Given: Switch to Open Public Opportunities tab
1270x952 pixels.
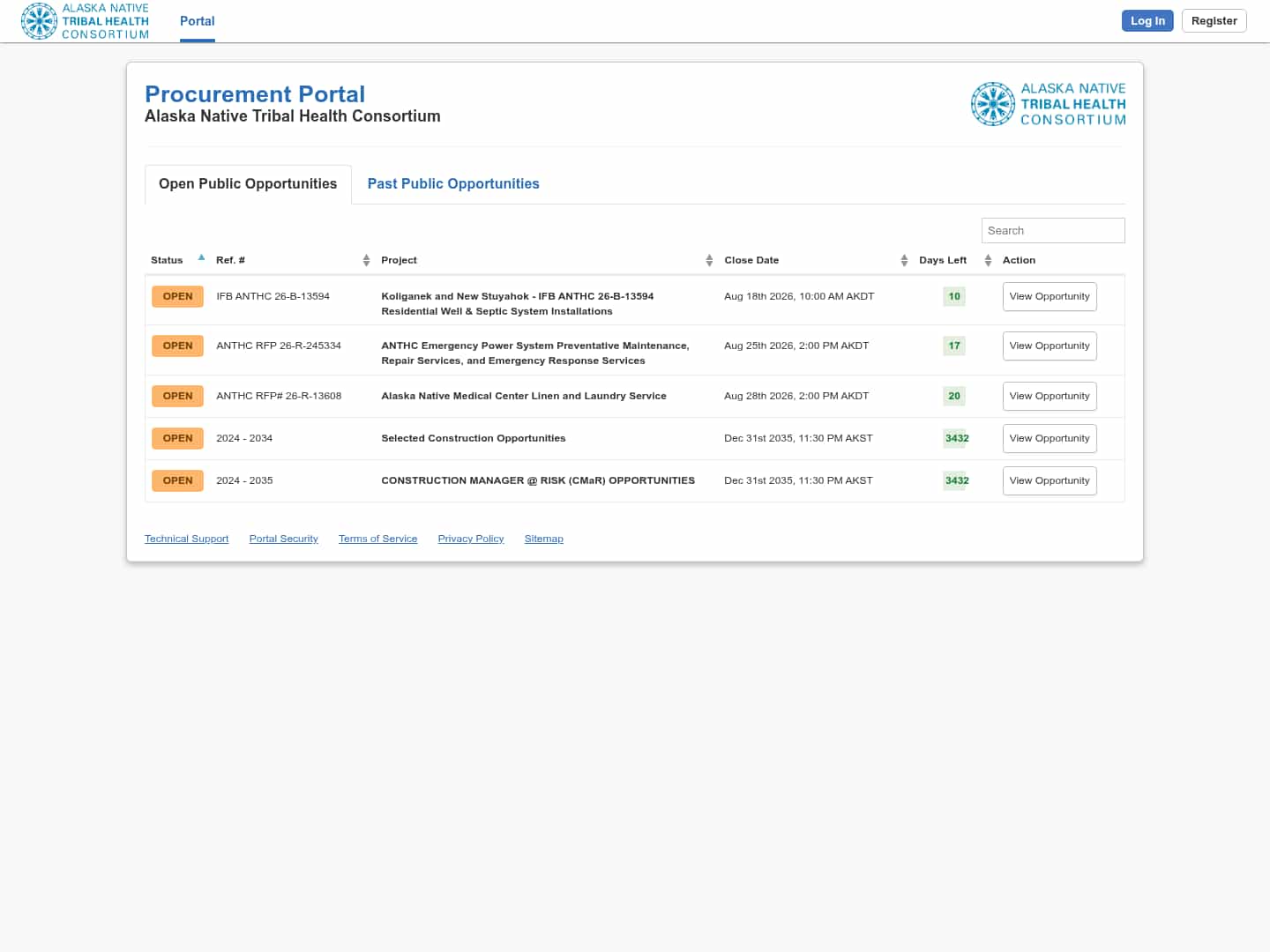Looking at the screenshot, I should pyautogui.click(x=248, y=184).
